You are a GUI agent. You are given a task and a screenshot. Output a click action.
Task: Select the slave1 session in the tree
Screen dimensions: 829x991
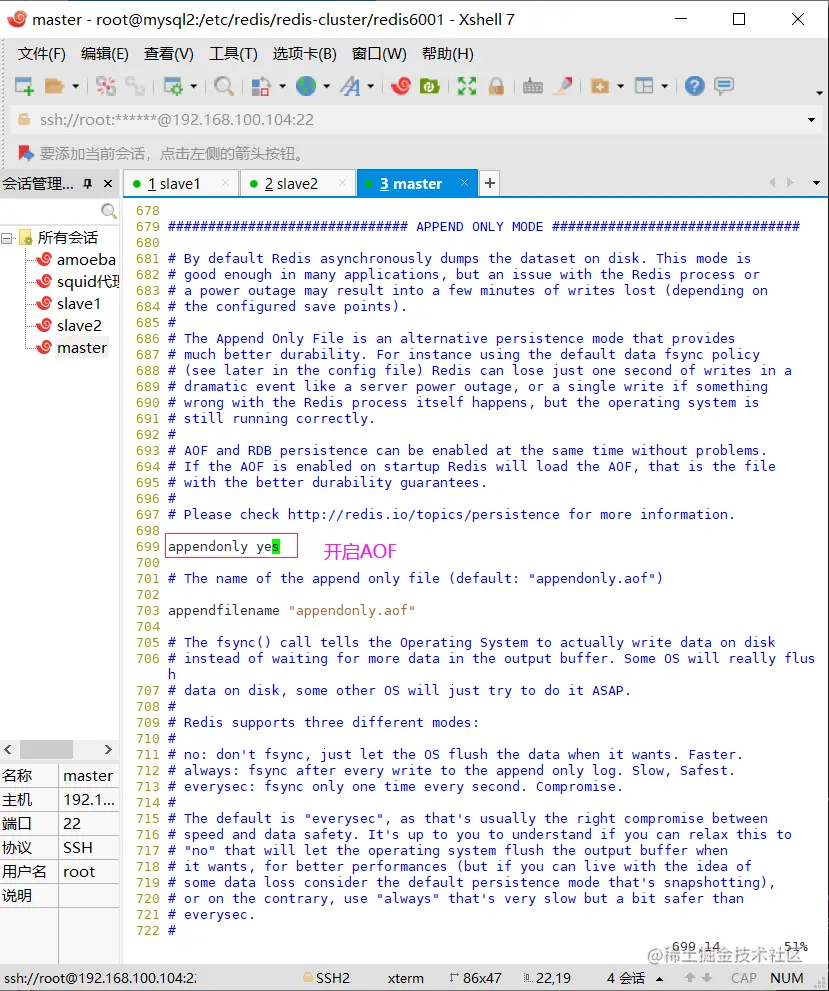(78, 304)
